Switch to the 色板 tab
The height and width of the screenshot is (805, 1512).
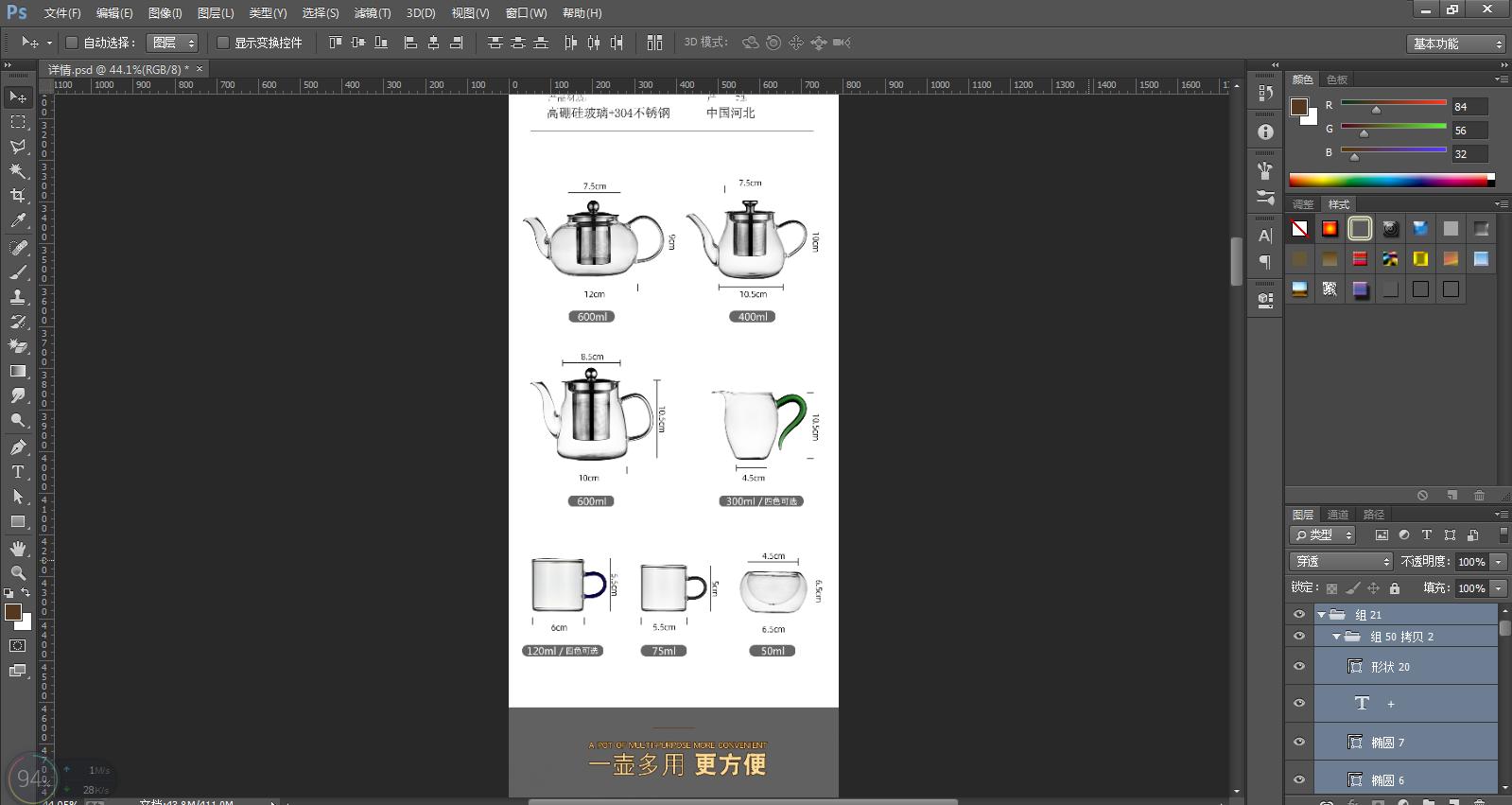click(x=1337, y=79)
